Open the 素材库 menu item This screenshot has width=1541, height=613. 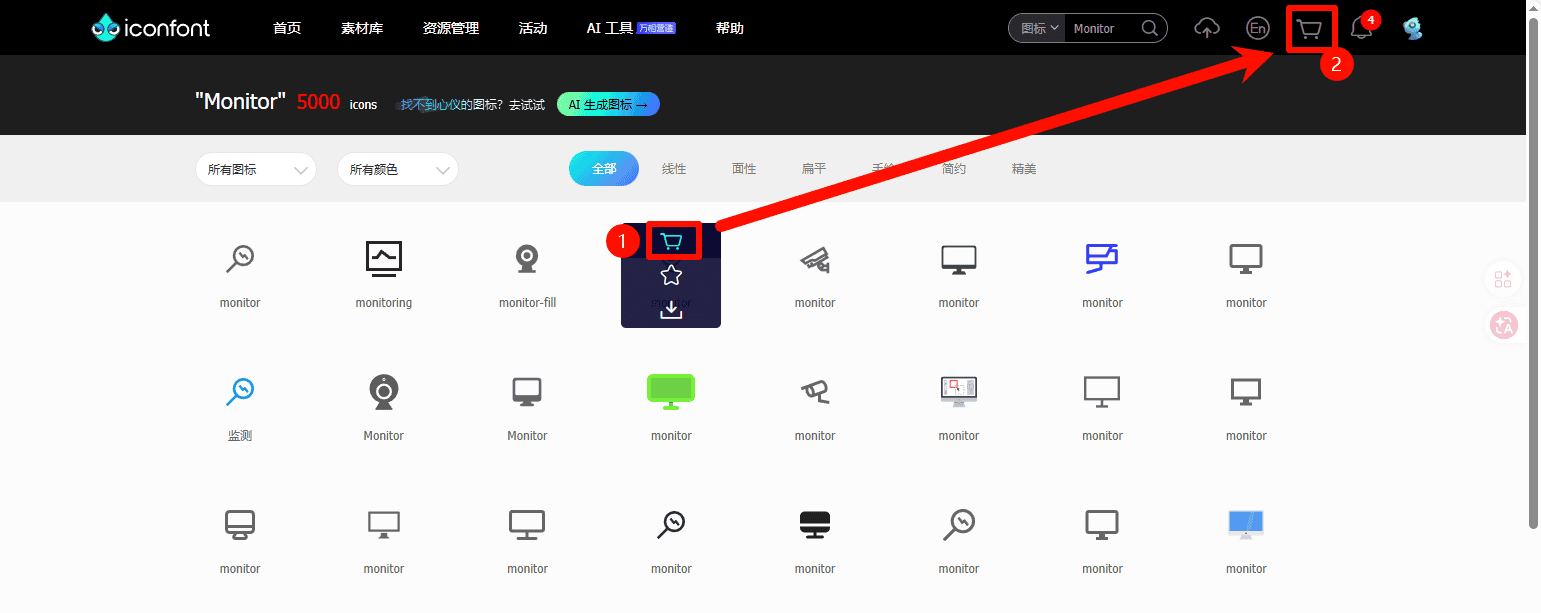(x=362, y=27)
